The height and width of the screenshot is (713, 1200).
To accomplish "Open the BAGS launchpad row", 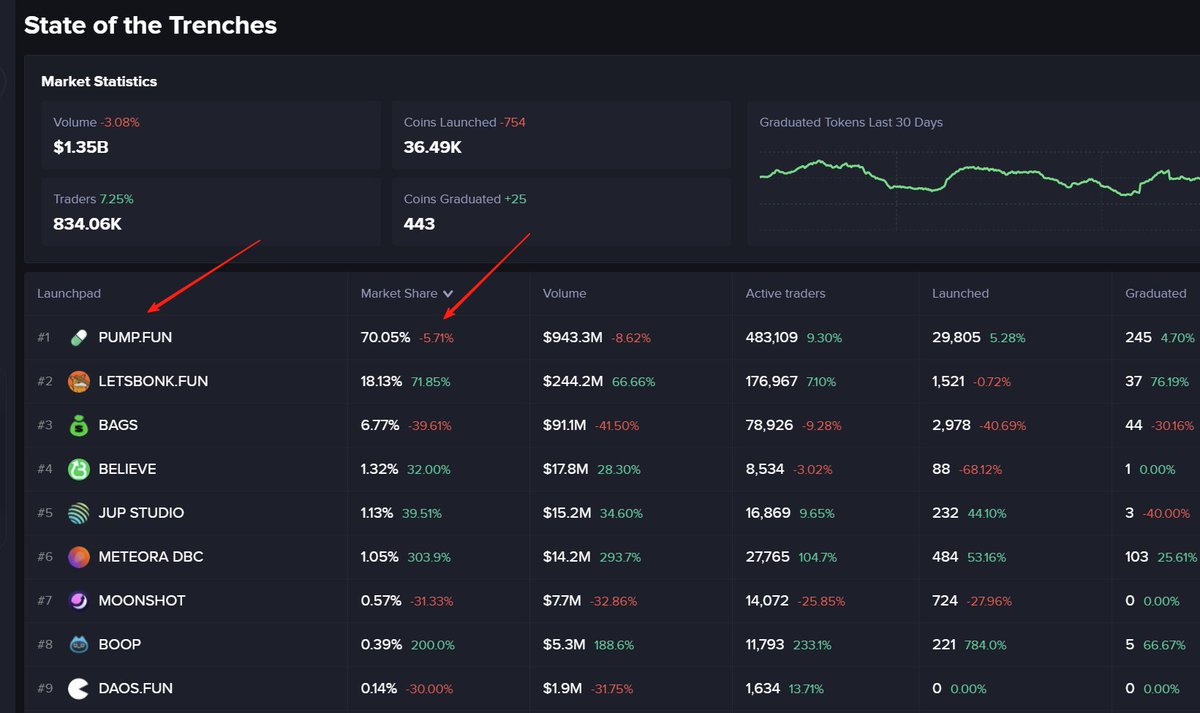I will pyautogui.click(x=612, y=425).
